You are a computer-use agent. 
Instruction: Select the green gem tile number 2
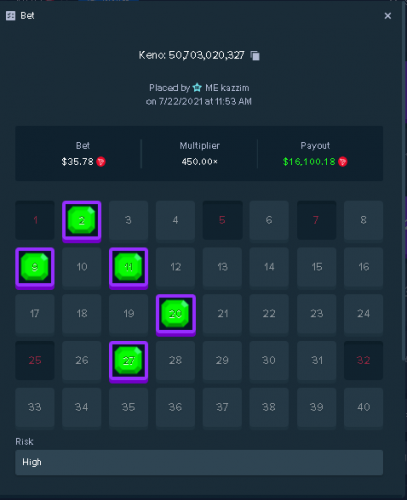82,221
